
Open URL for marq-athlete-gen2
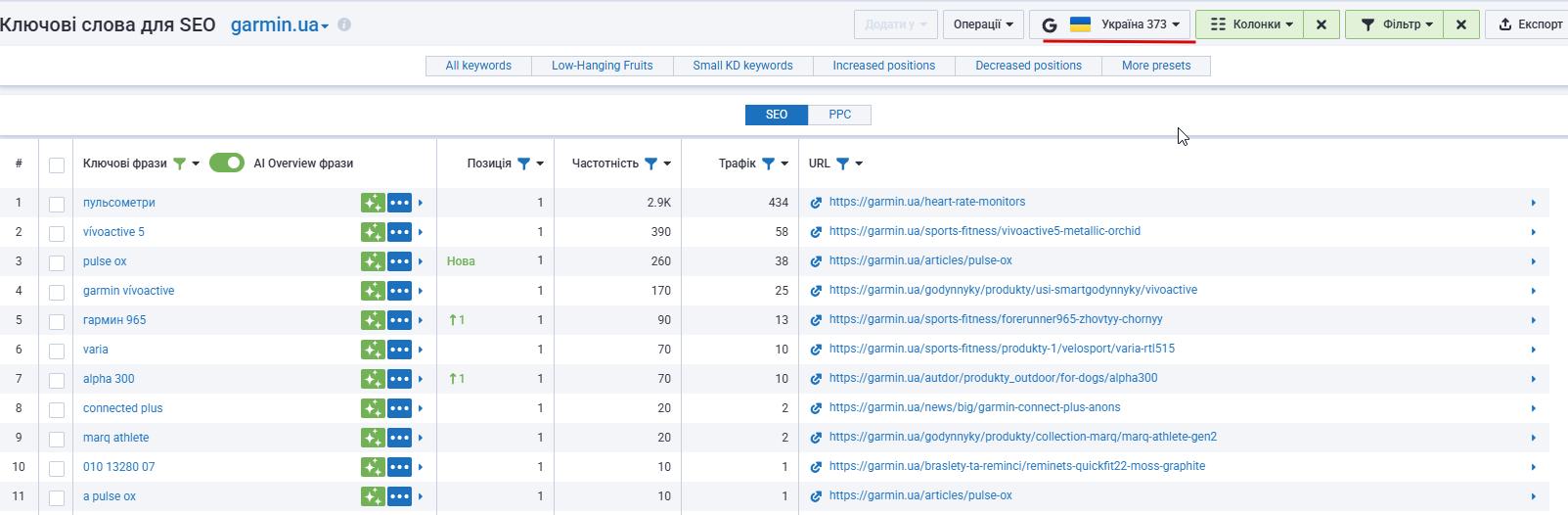1023,437
